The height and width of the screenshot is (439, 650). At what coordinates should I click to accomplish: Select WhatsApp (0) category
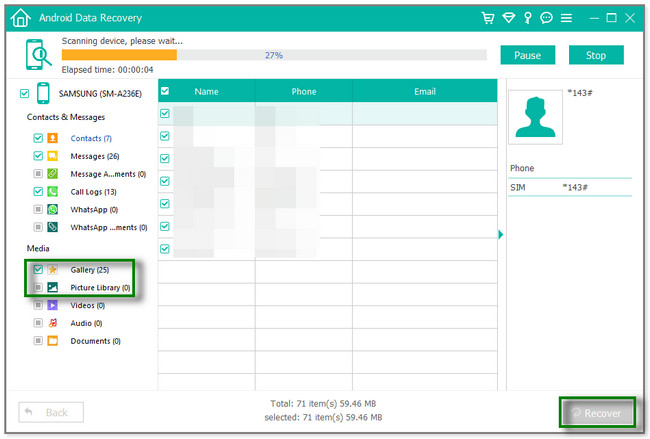click(94, 210)
